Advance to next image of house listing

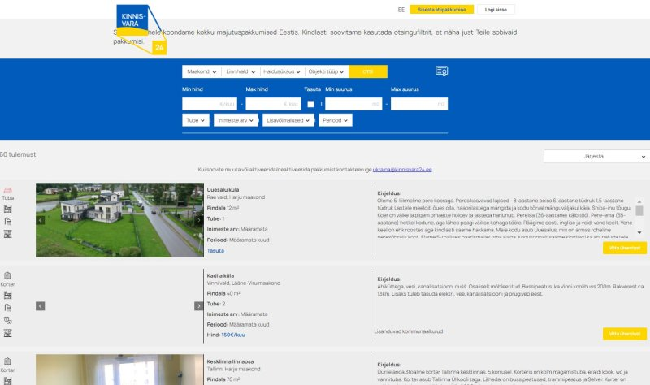click(199, 220)
